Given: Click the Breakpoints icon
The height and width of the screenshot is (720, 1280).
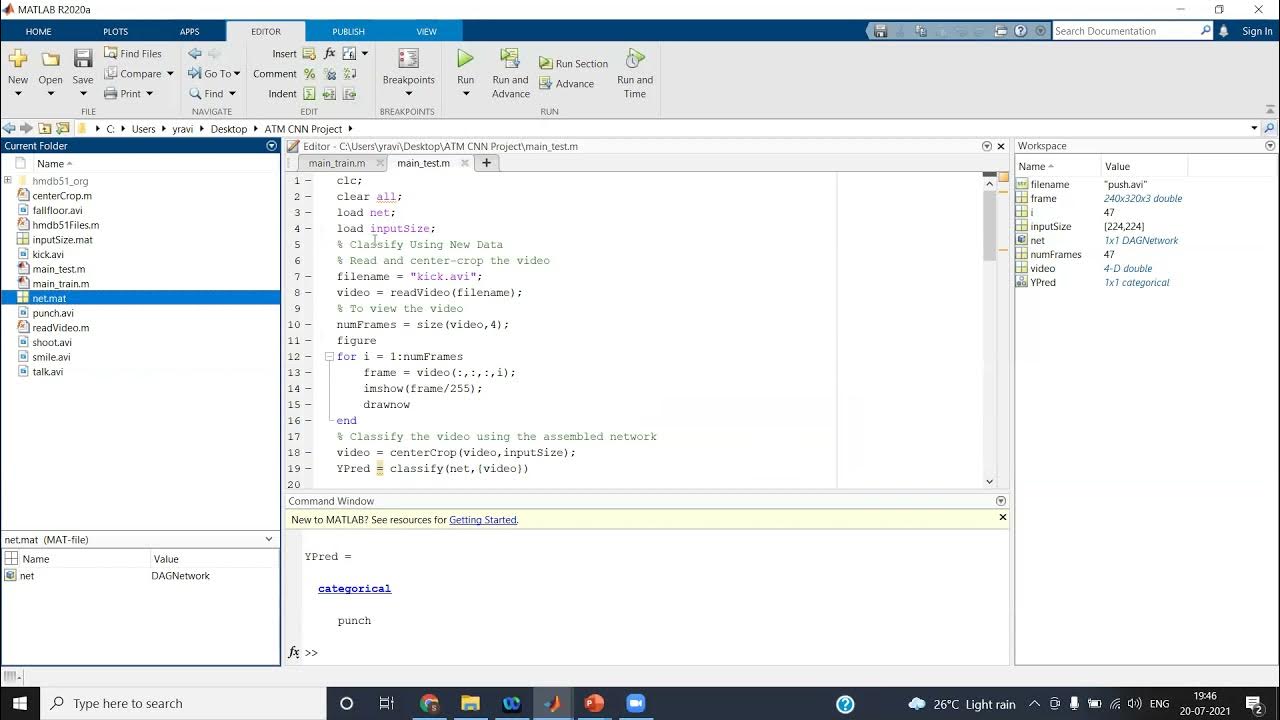Looking at the screenshot, I should coord(408,59).
